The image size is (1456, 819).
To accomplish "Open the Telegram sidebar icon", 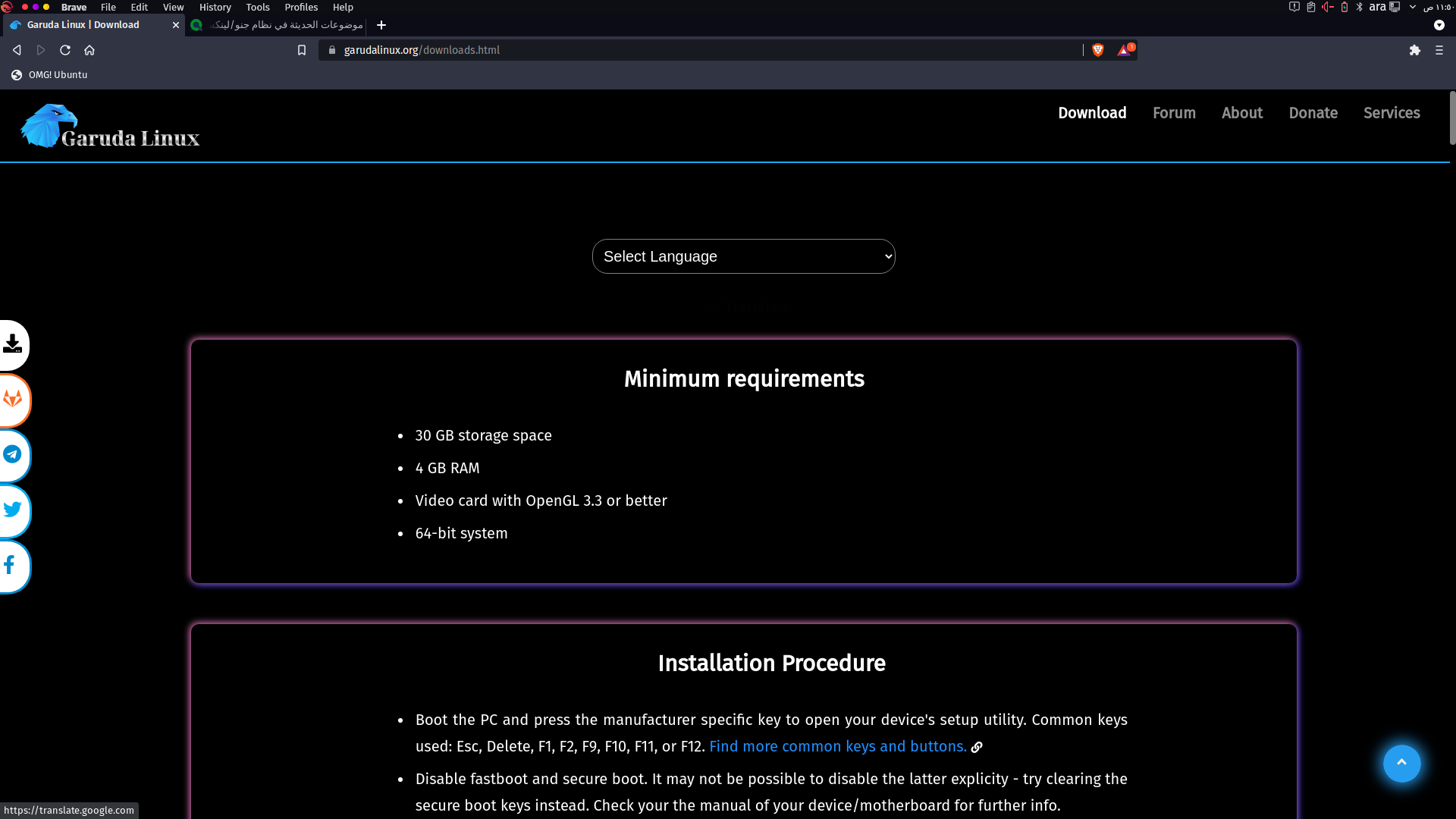I will pyautogui.click(x=12, y=455).
